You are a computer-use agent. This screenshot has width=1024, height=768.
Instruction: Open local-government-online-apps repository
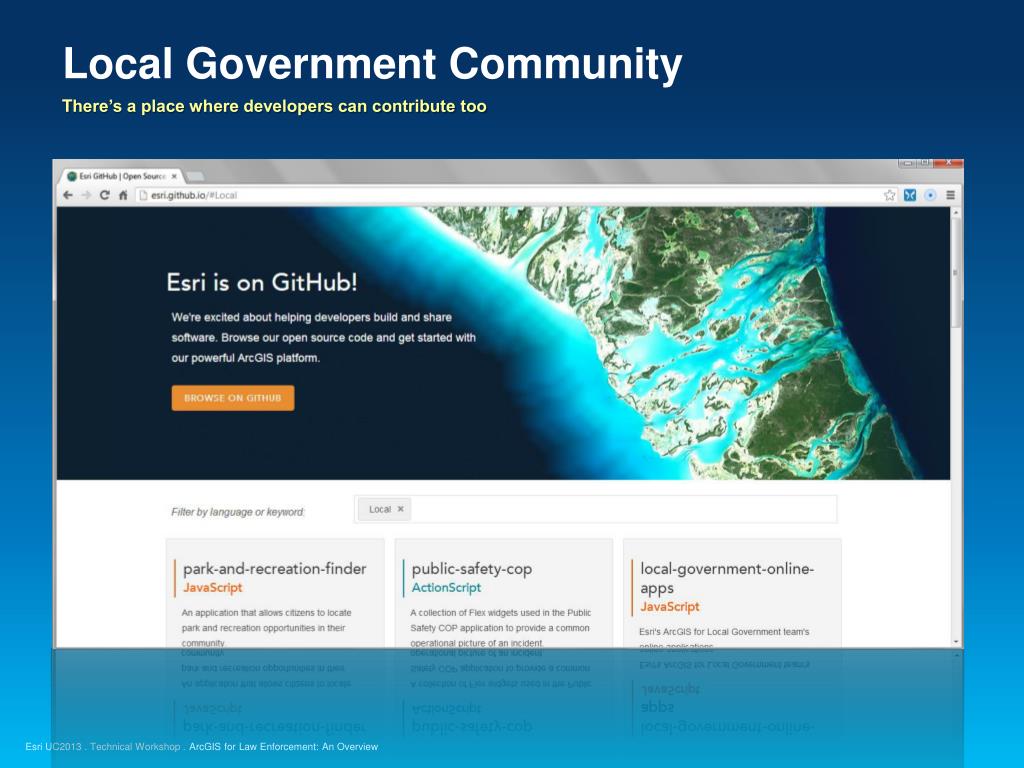pos(727,578)
